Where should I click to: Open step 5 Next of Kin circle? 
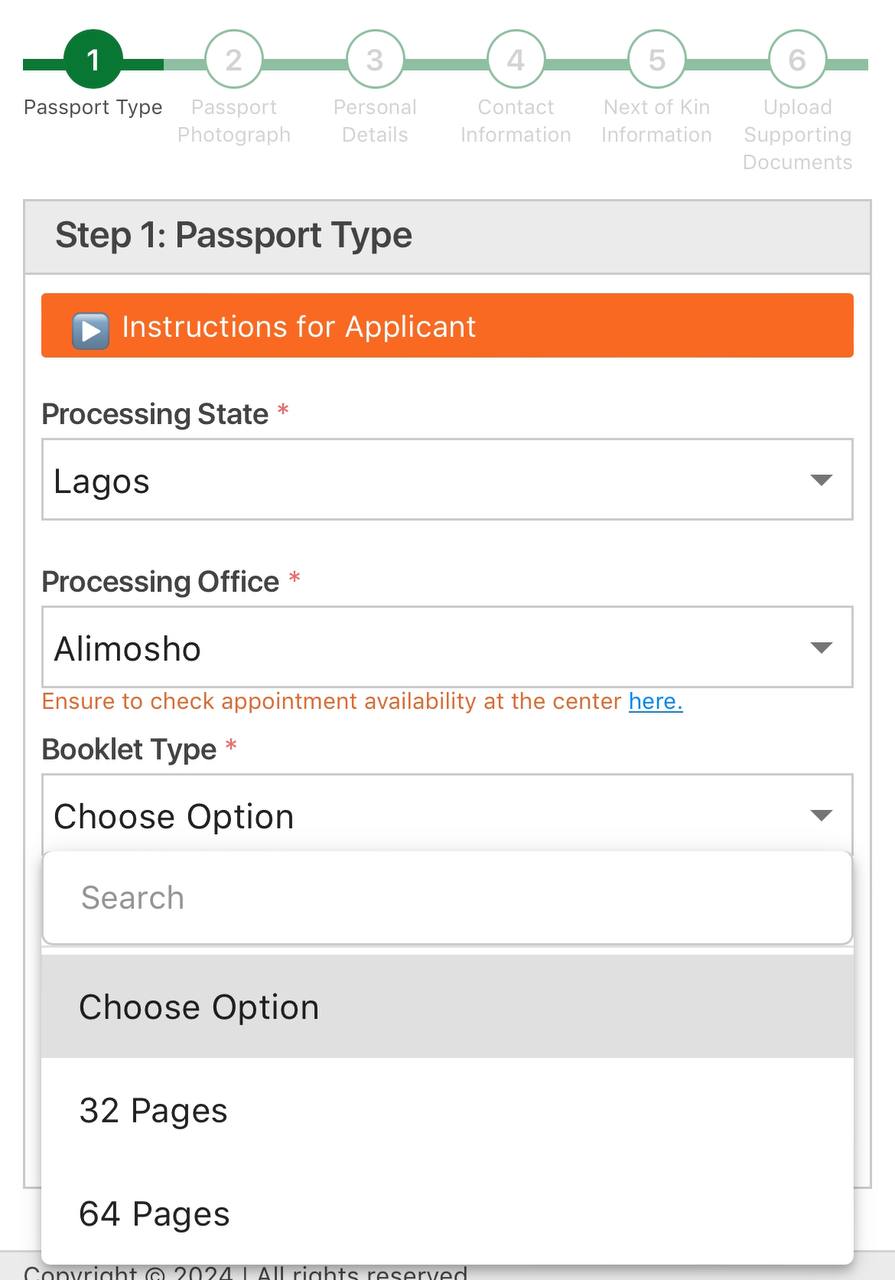pyautogui.click(x=657, y=60)
